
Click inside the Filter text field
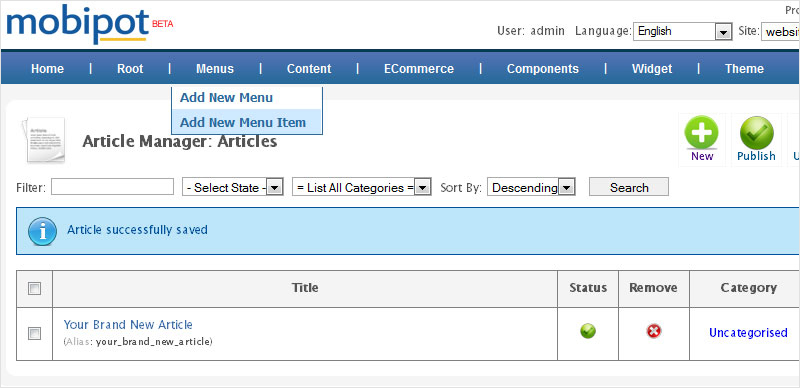112,187
